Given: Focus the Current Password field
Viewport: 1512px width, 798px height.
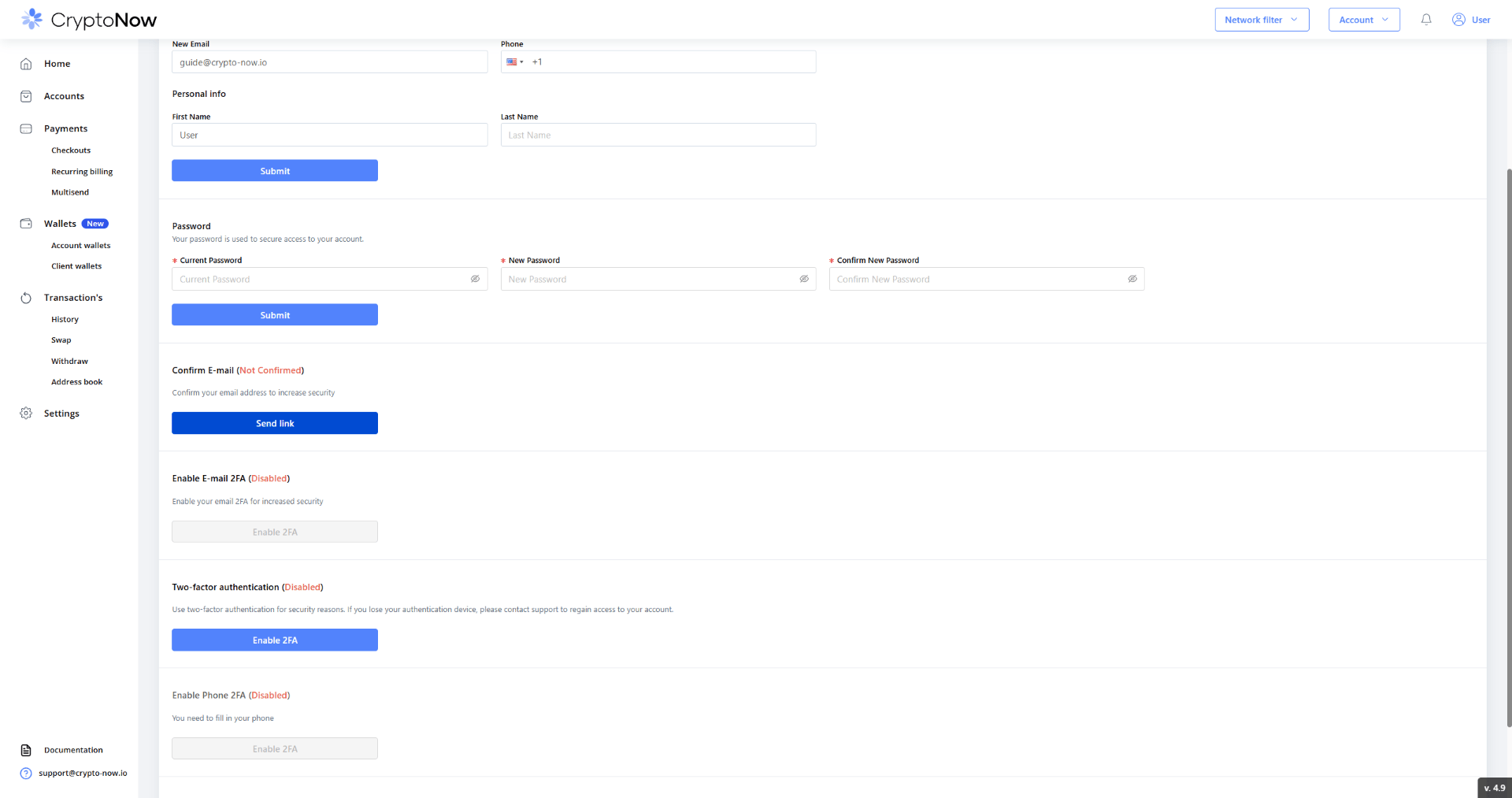Looking at the screenshot, I should click(x=330, y=279).
